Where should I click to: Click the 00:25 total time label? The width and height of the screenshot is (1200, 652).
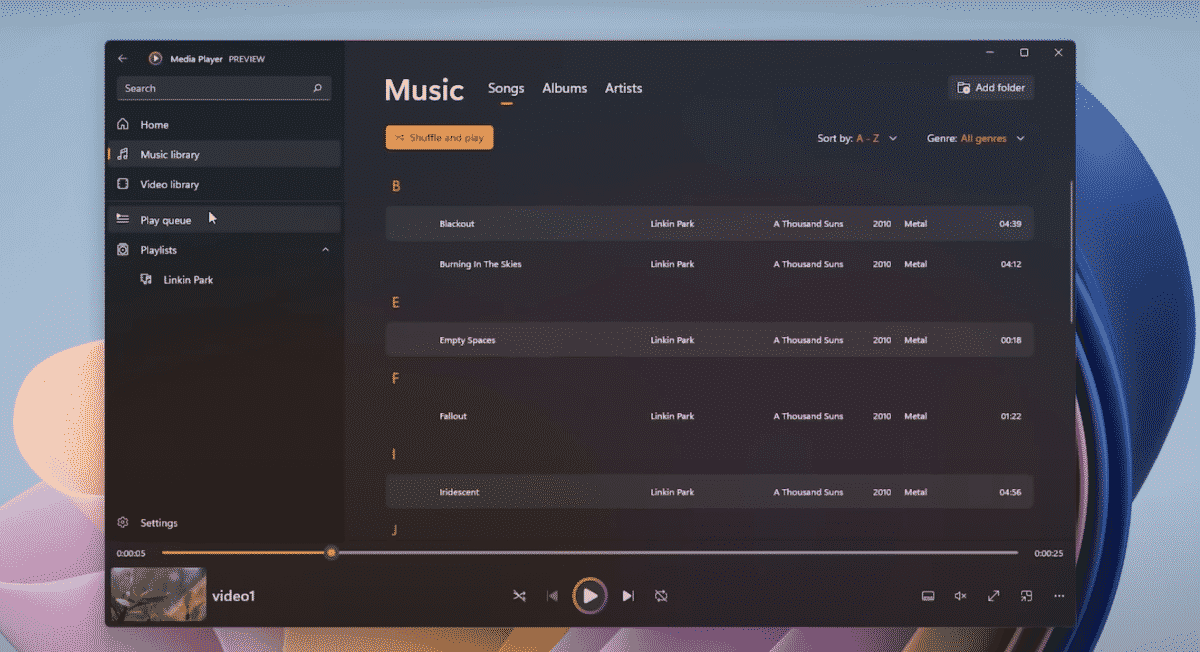coord(1049,553)
